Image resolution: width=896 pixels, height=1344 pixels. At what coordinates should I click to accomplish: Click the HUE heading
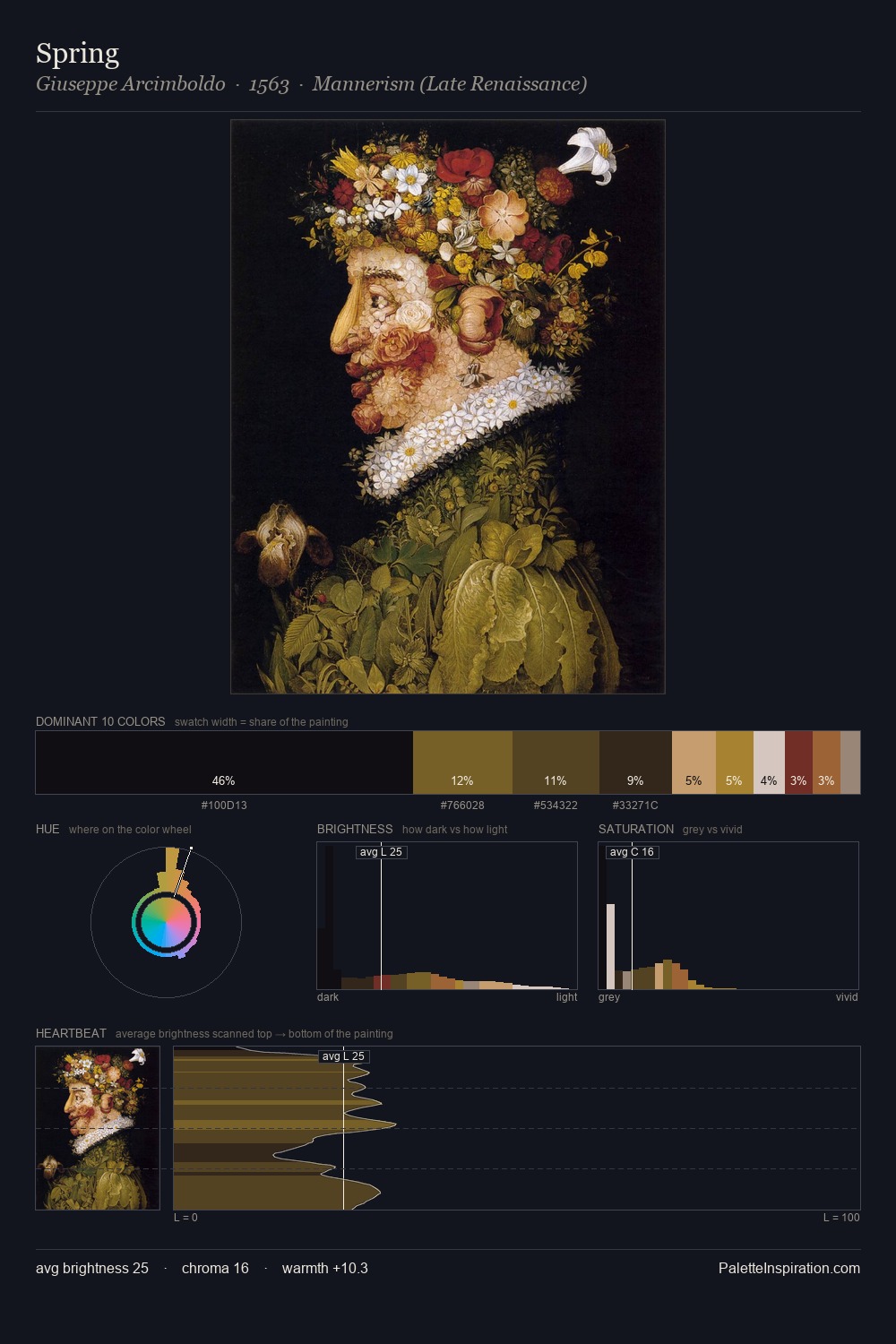47,829
